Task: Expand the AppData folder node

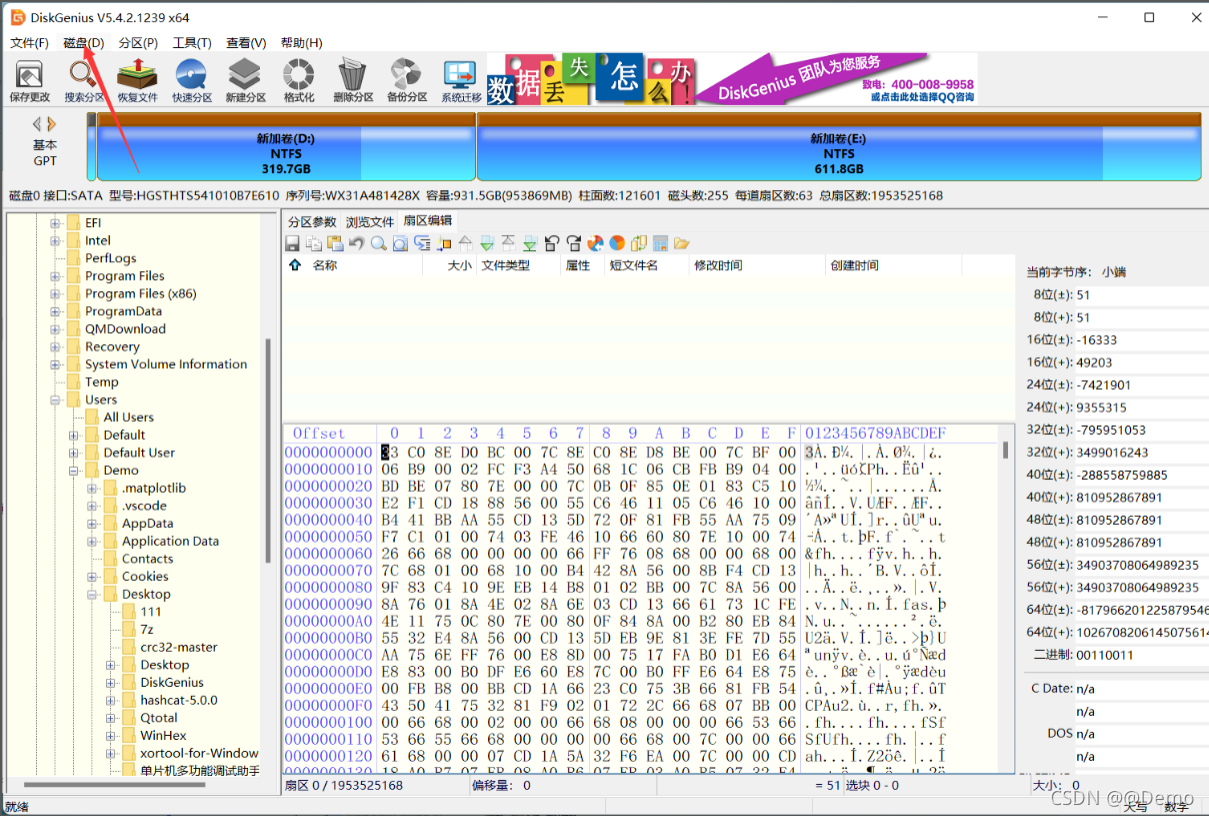Action: pyautogui.click(x=93, y=523)
